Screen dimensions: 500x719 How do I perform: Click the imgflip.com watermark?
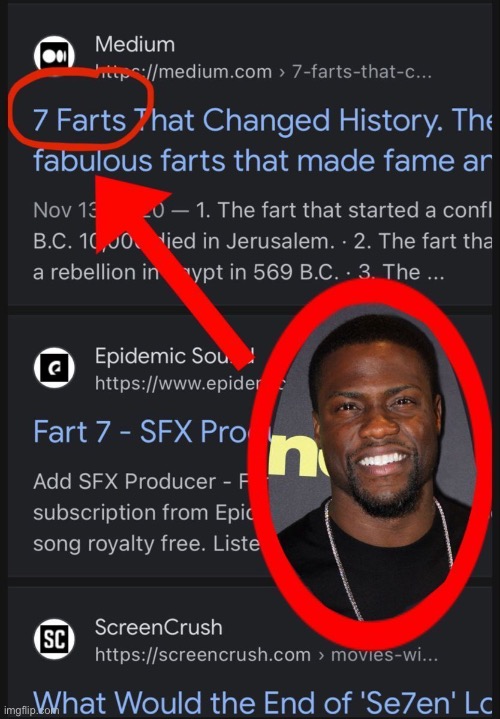click(31, 710)
